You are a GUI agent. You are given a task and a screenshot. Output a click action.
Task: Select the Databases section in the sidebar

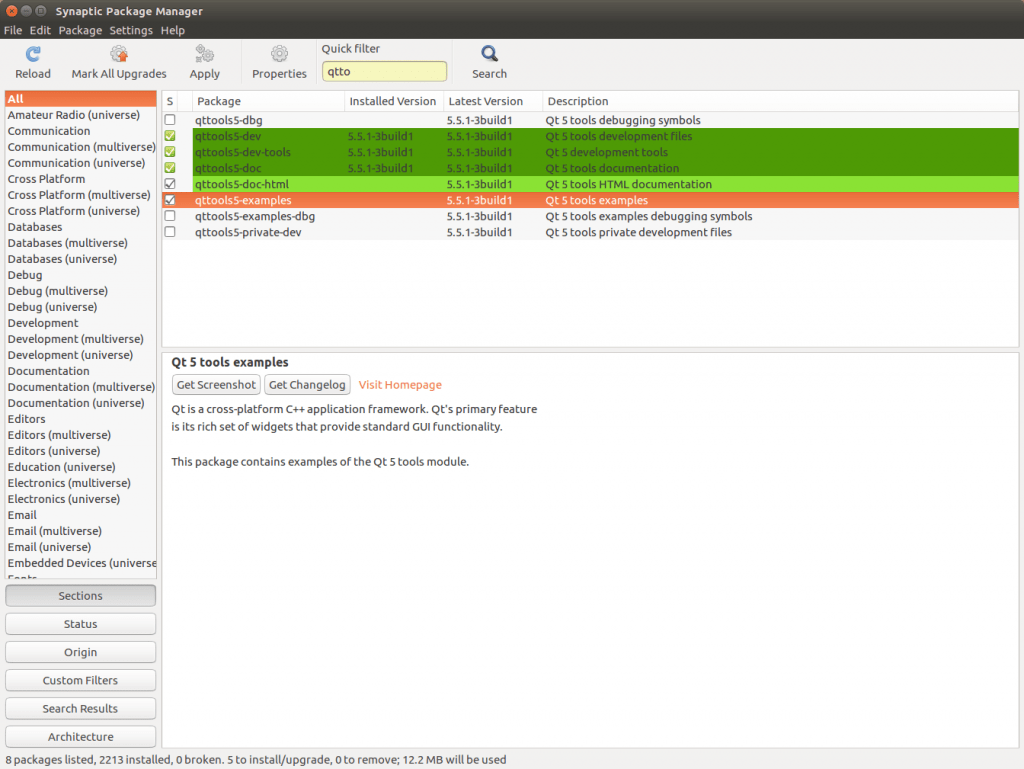[34, 227]
